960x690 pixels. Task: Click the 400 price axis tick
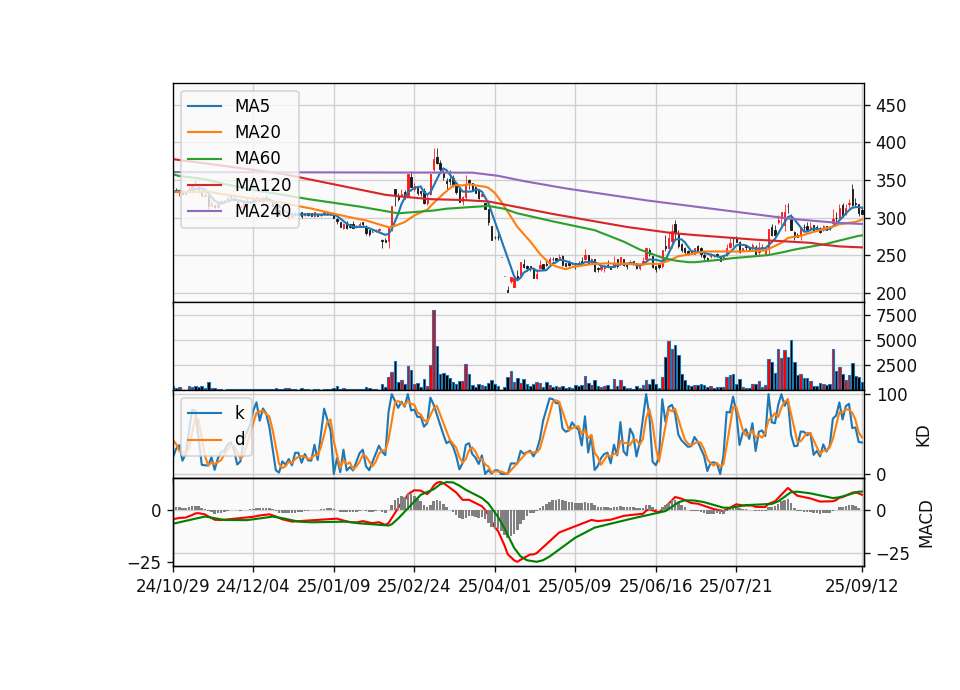[x=891, y=143]
